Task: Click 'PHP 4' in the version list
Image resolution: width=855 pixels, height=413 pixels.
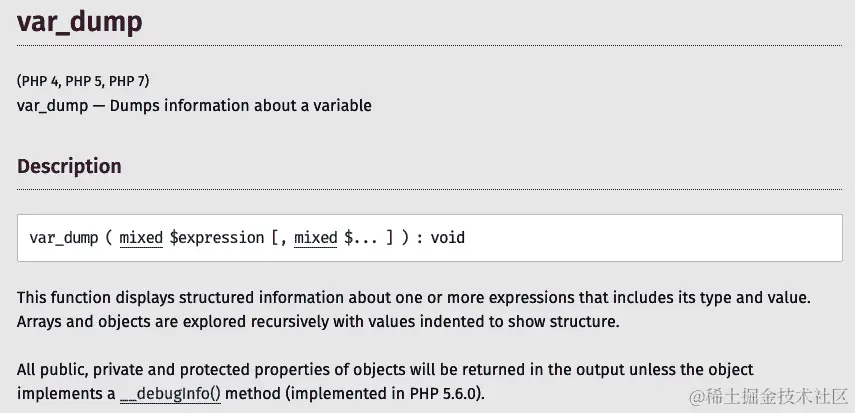Action: point(40,81)
